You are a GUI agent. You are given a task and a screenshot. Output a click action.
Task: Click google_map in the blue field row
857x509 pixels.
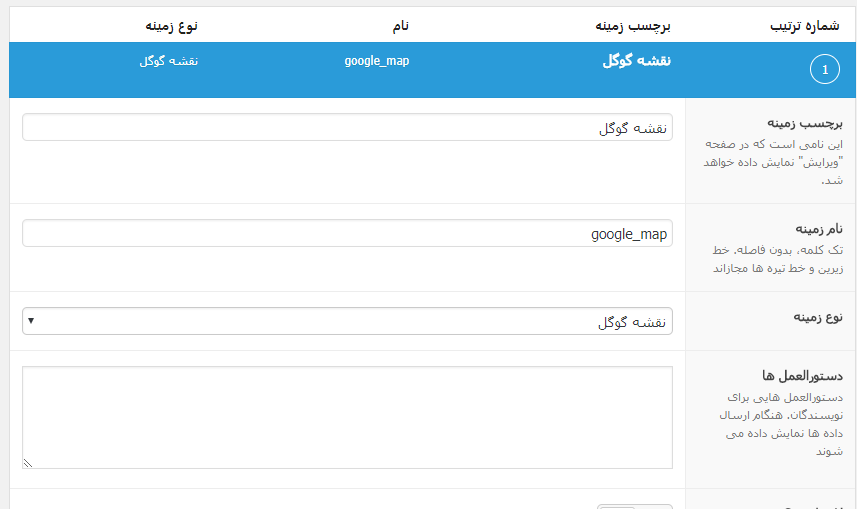tap(377, 61)
